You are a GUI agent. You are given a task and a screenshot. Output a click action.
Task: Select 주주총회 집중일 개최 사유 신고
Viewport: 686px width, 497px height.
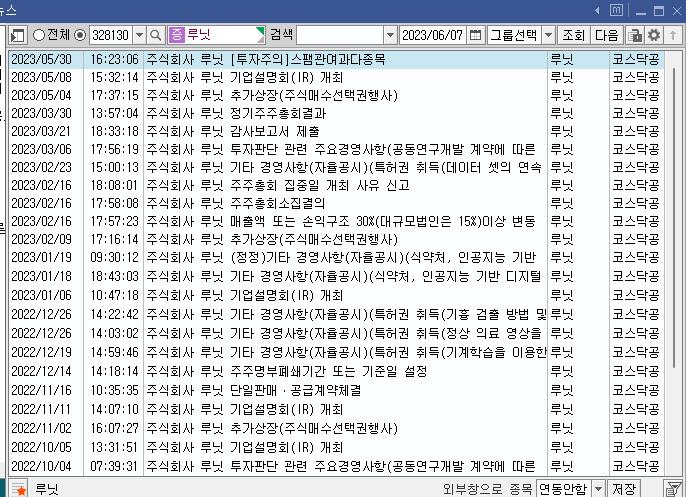[x=336, y=185]
